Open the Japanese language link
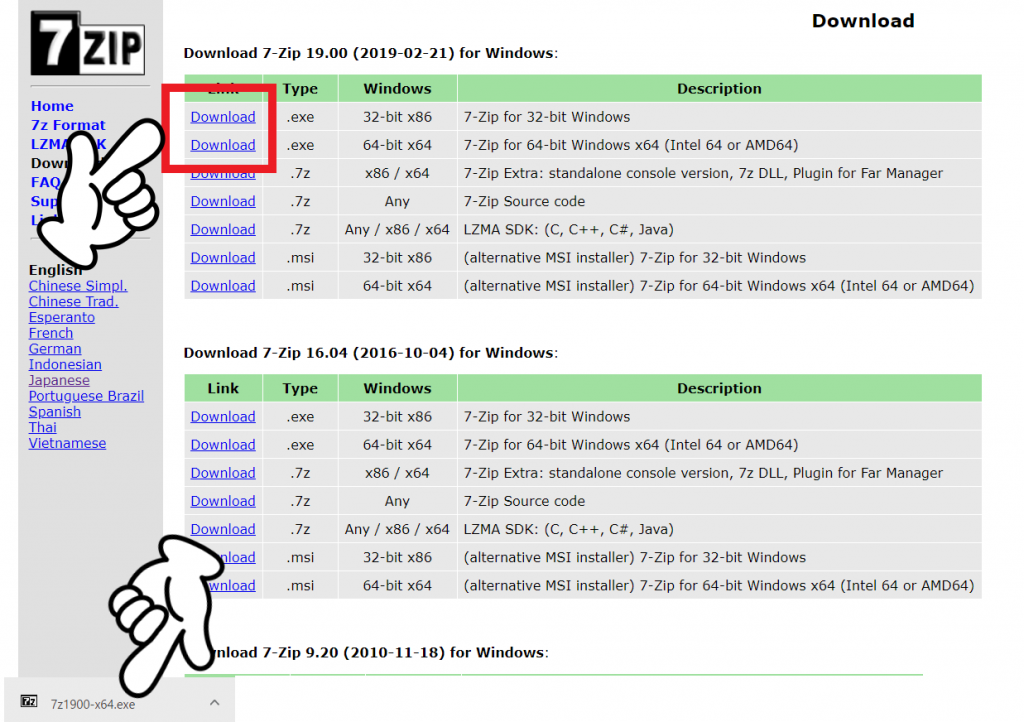This screenshot has height=722, width=1024. pyautogui.click(x=59, y=380)
